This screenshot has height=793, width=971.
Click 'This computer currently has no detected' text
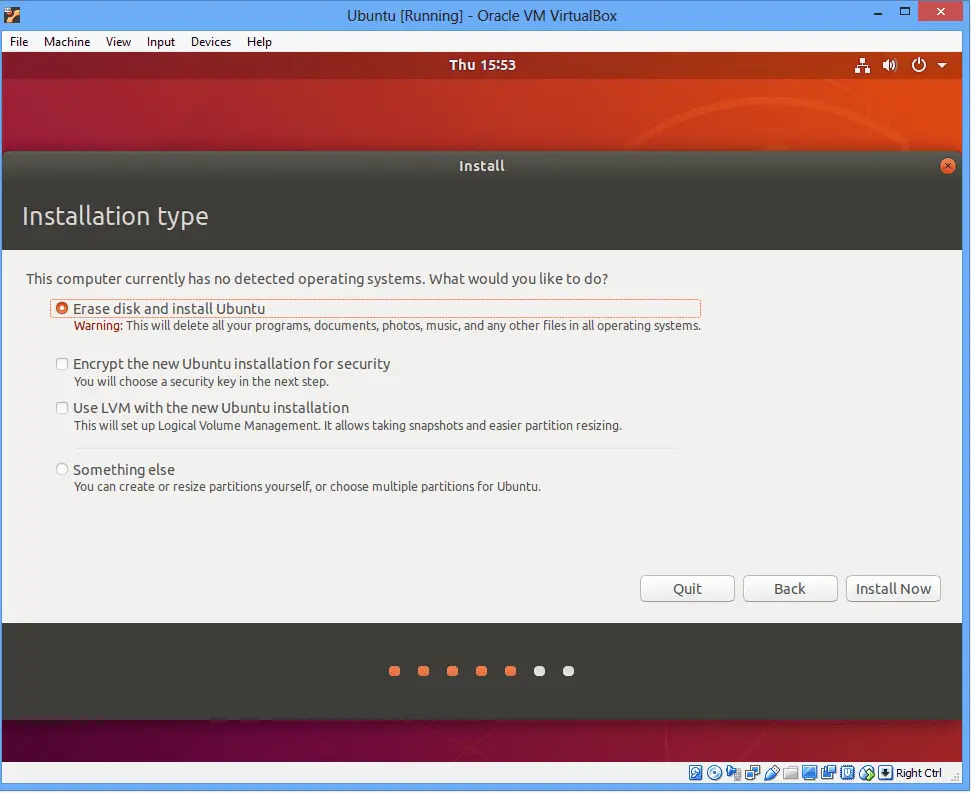[316, 279]
